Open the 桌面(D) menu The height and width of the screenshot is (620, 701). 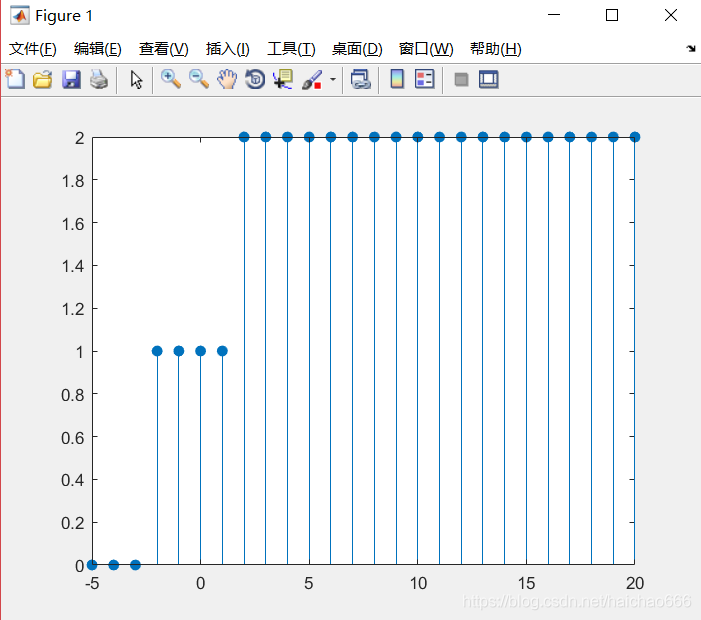[357, 49]
